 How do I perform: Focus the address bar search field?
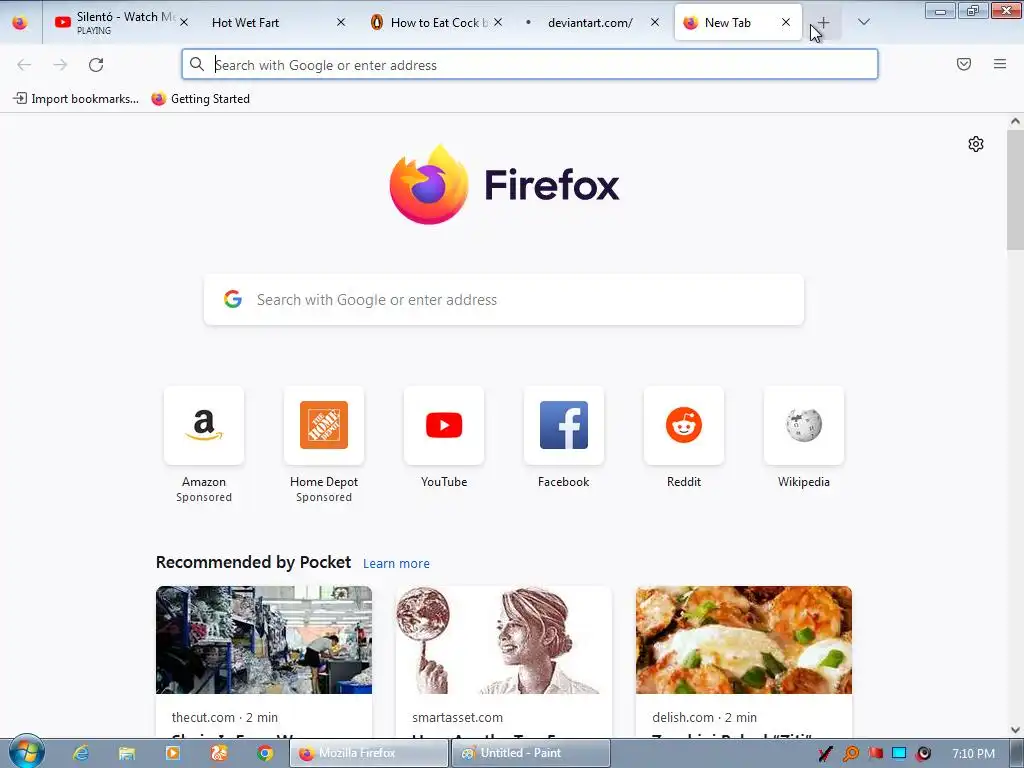coord(530,65)
